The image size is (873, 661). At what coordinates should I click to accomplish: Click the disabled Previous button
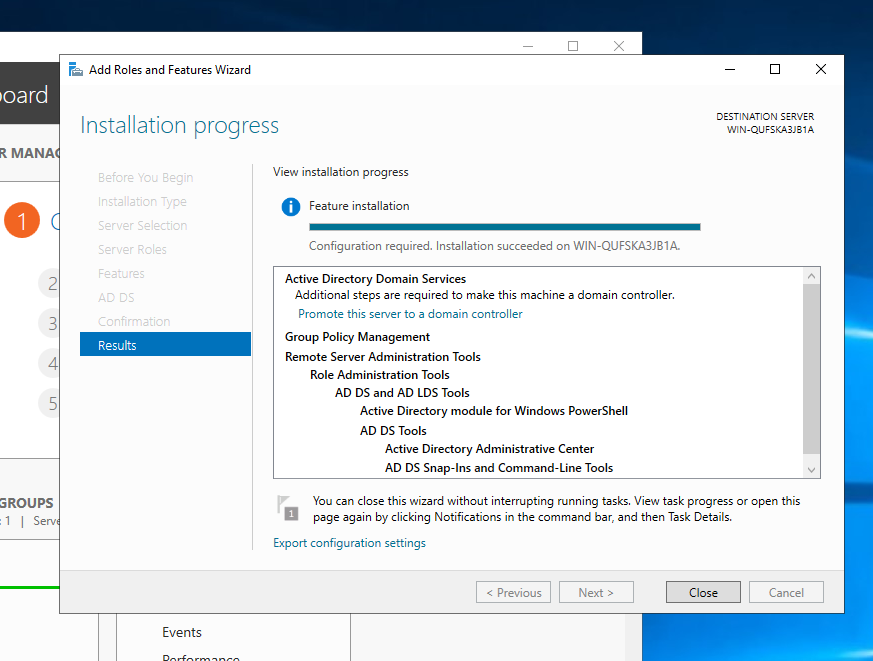point(513,593)
